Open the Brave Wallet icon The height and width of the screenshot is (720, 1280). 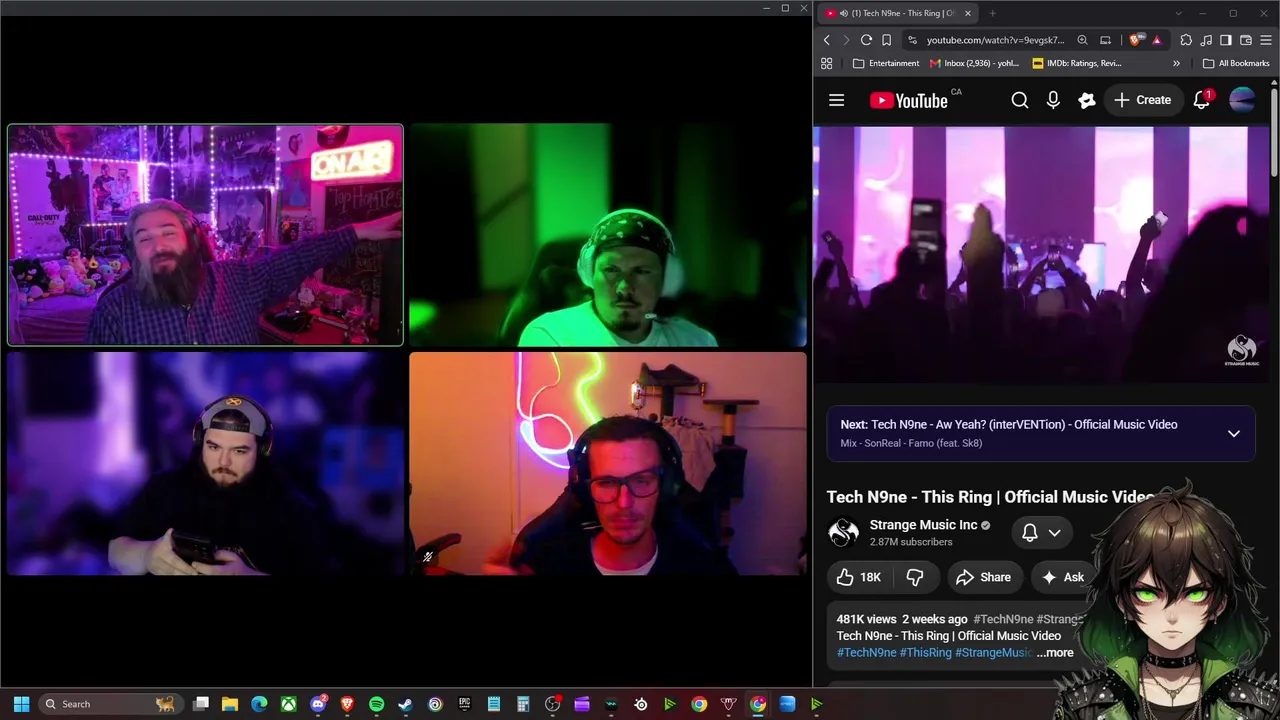[1246, 40]
